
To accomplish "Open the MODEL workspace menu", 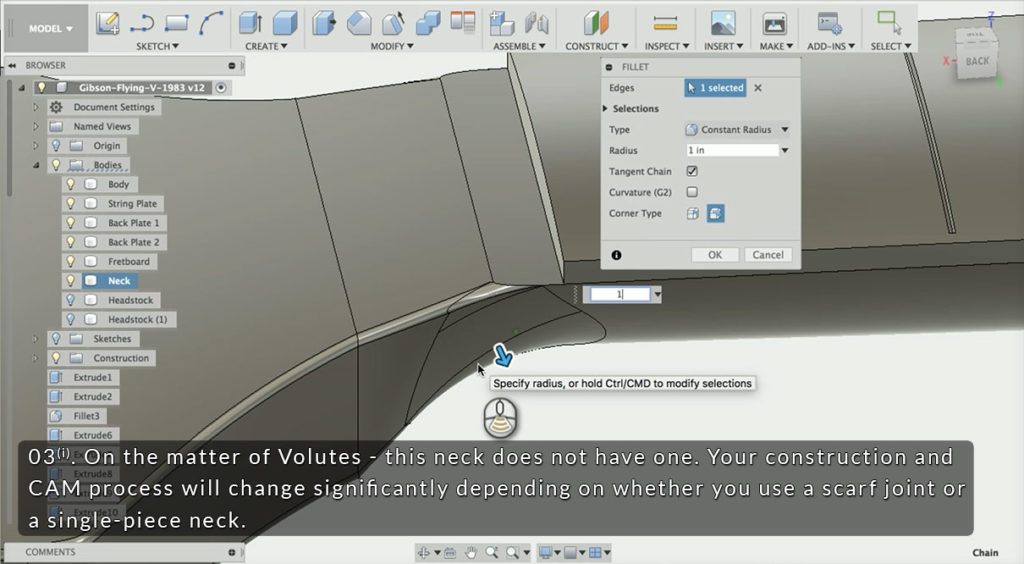I will 50,28.
